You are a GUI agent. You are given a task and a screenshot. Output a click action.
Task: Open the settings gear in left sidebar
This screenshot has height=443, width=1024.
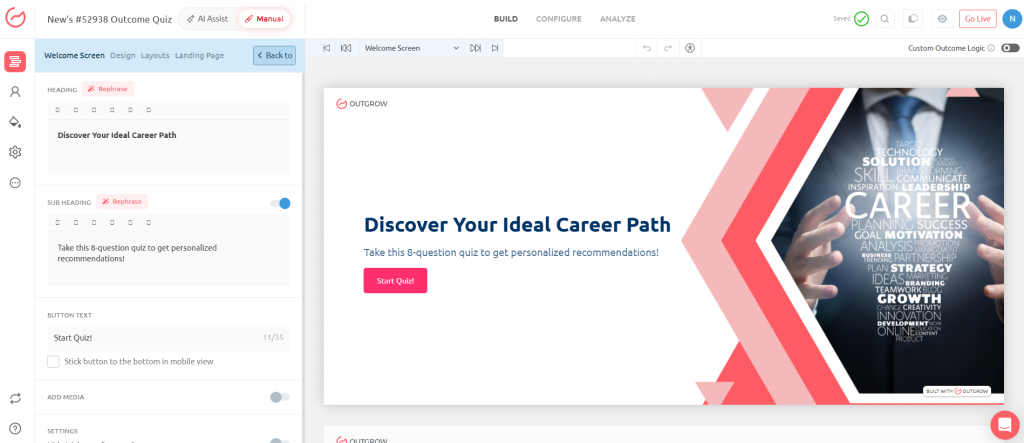[15, 152]
